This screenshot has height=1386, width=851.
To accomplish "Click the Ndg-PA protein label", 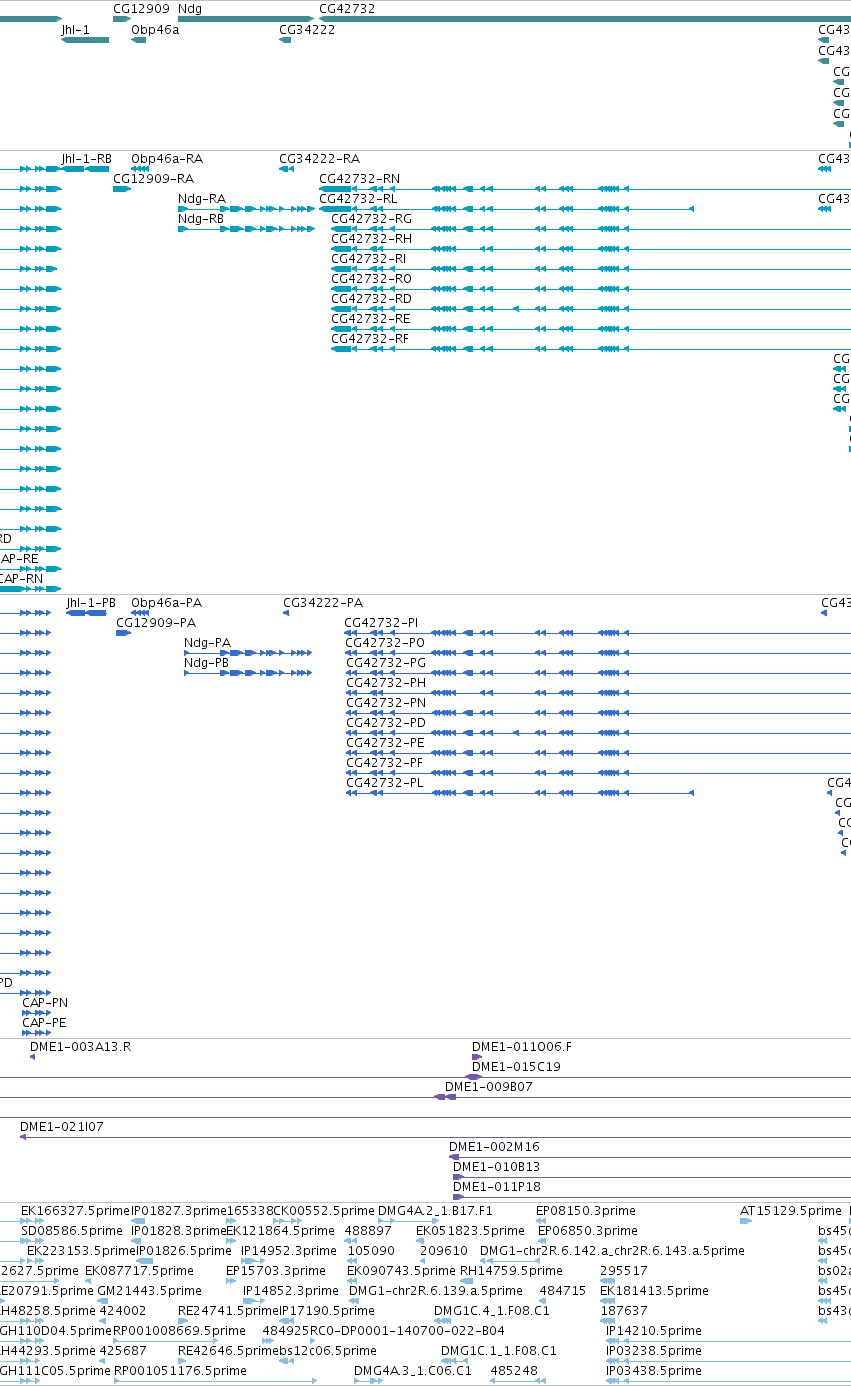I will point(207,642).
